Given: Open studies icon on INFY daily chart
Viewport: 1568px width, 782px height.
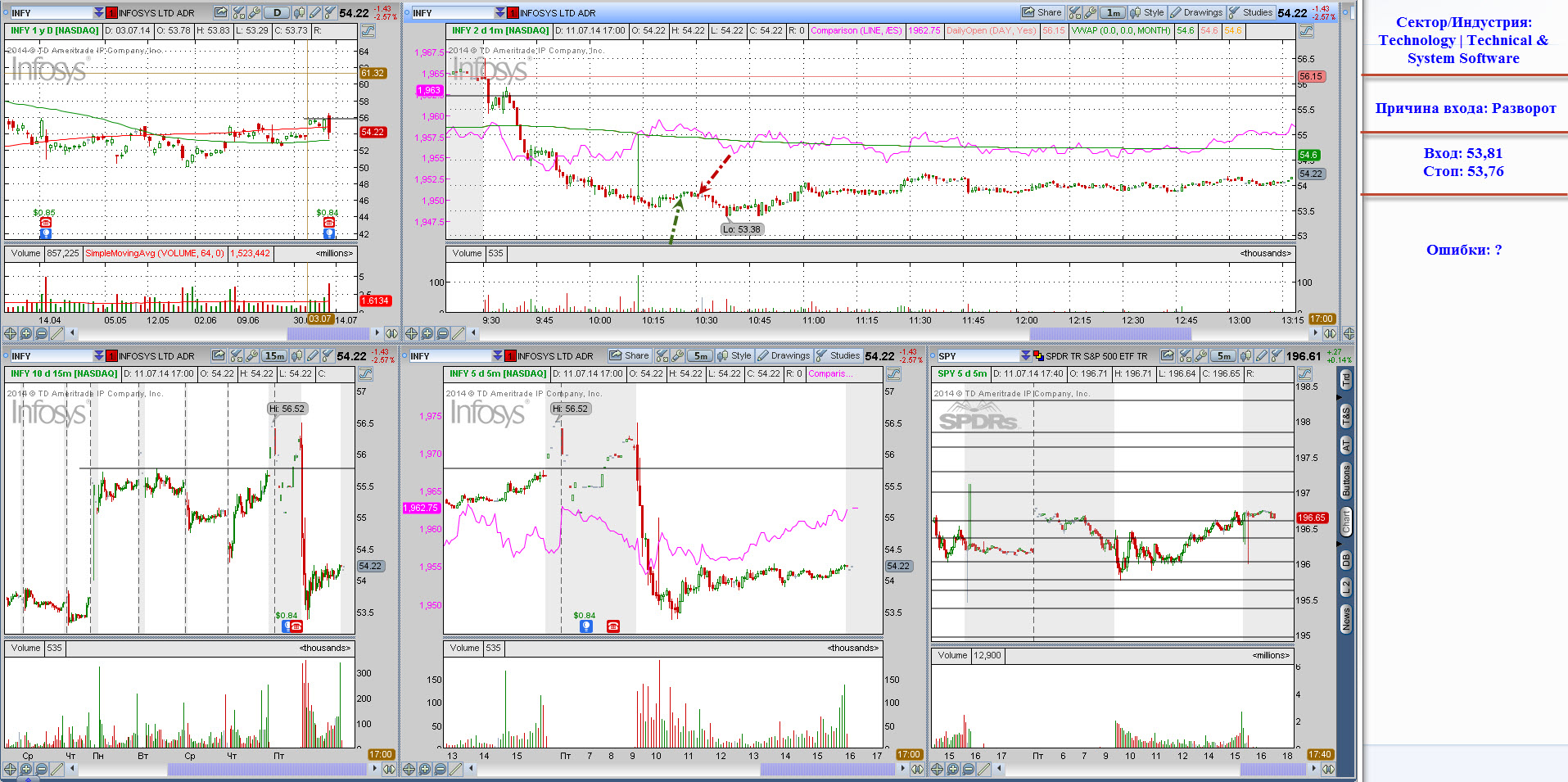Looking at the screenshot, I should [x=330, y=12].
